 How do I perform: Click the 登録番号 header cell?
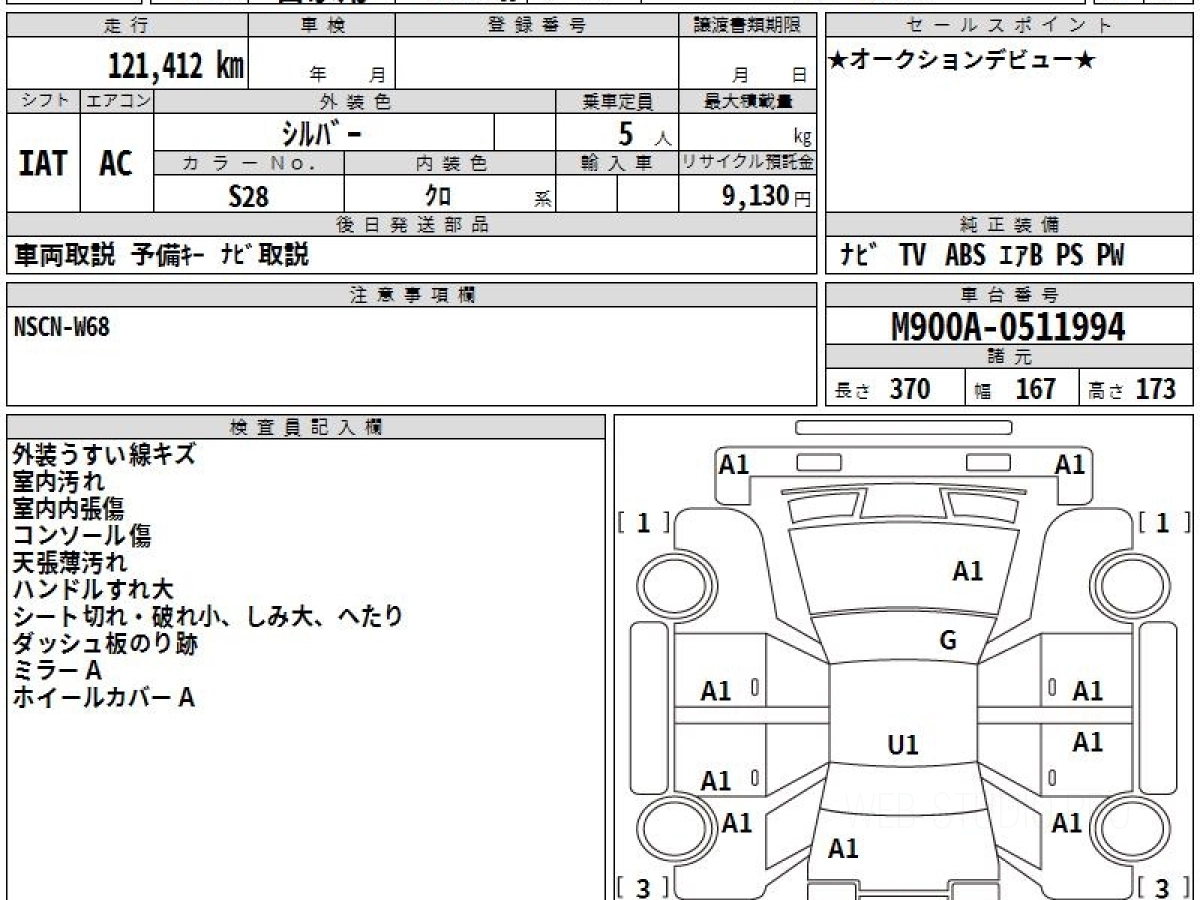(536, 26)
